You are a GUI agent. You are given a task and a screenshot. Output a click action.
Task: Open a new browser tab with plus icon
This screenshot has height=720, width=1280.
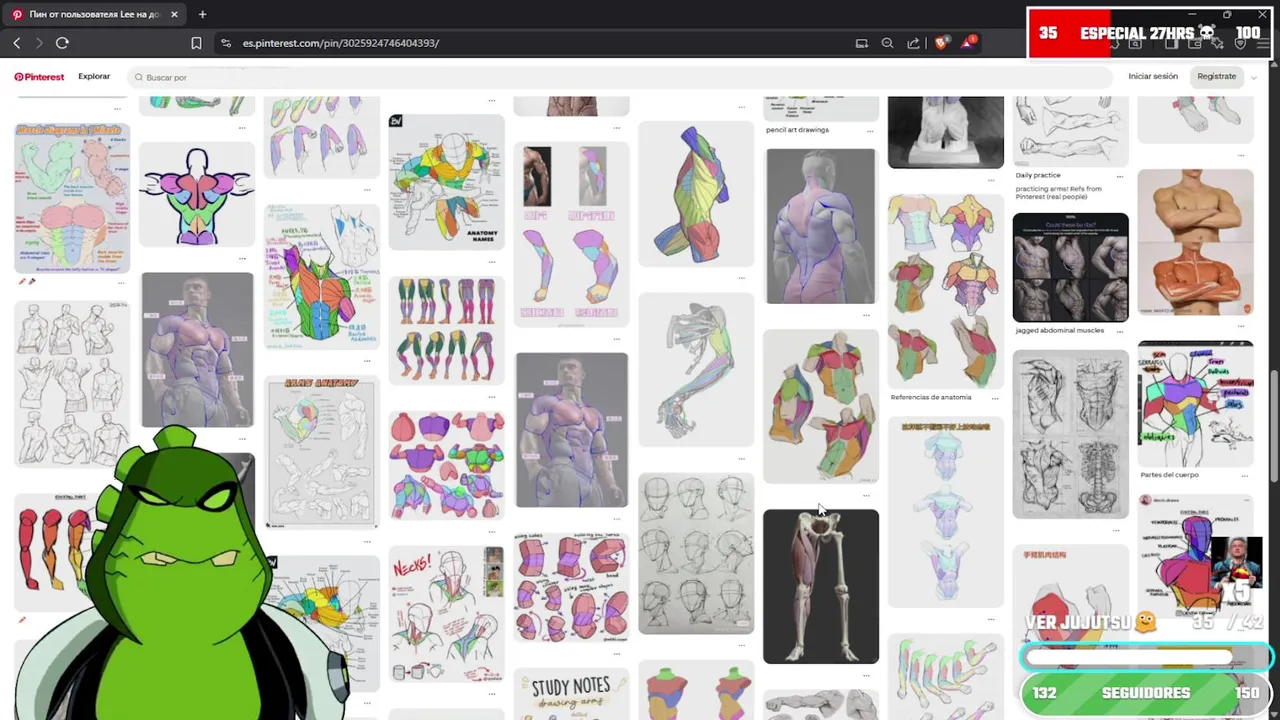pos(202,14)
